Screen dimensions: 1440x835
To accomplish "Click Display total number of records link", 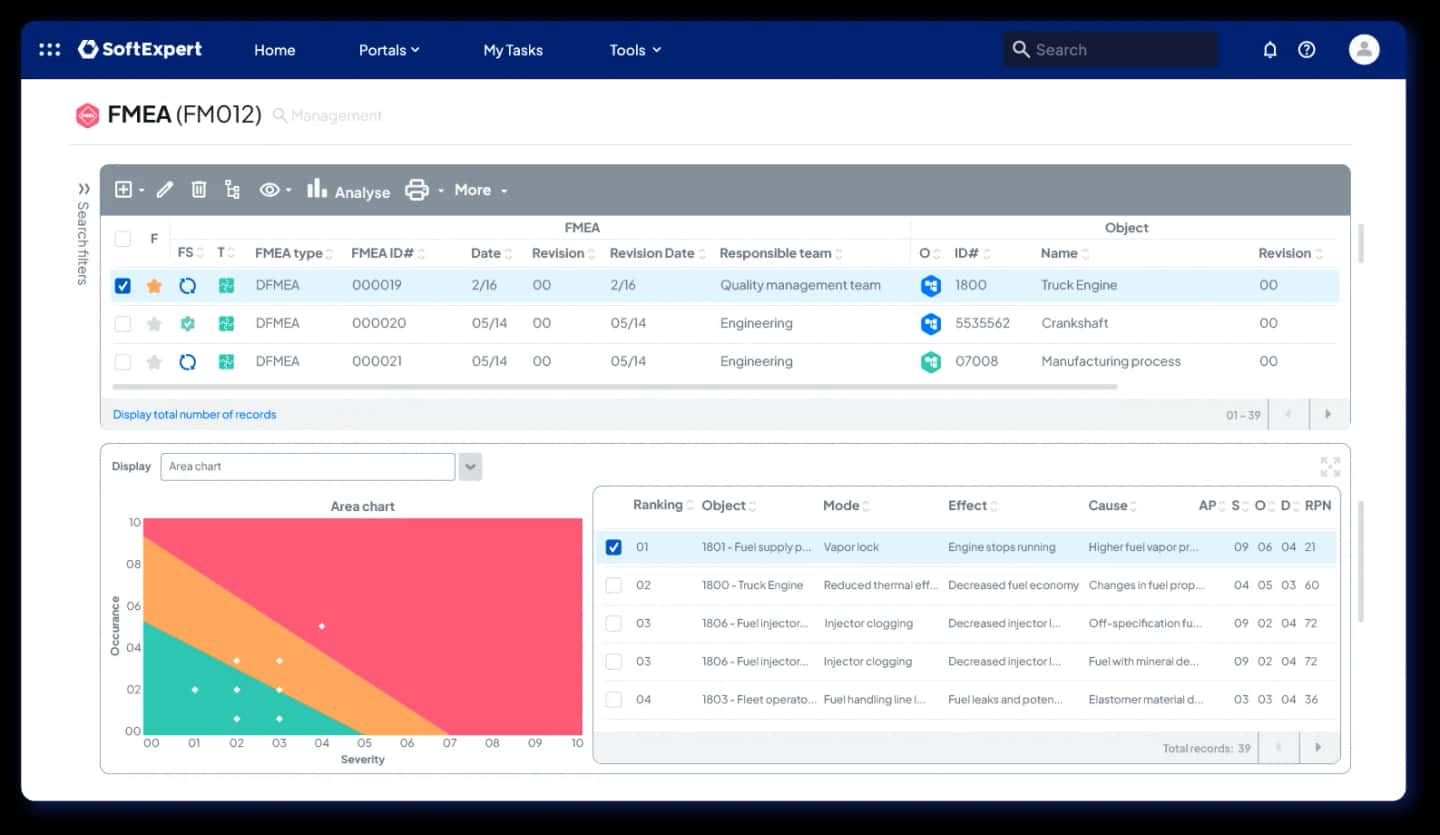I will pos(194,414).
